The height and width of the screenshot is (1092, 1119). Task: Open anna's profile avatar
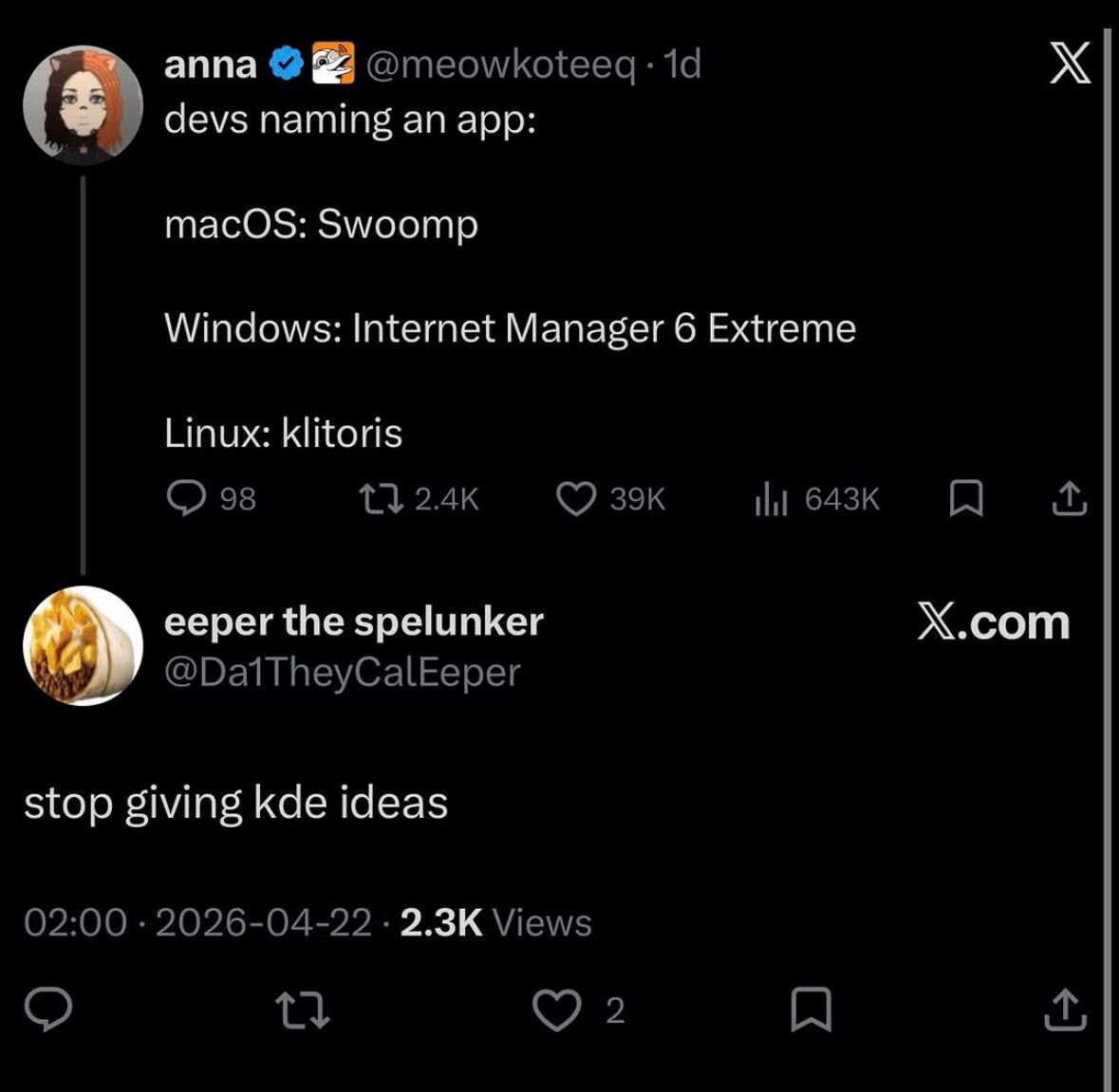(83, 104)
